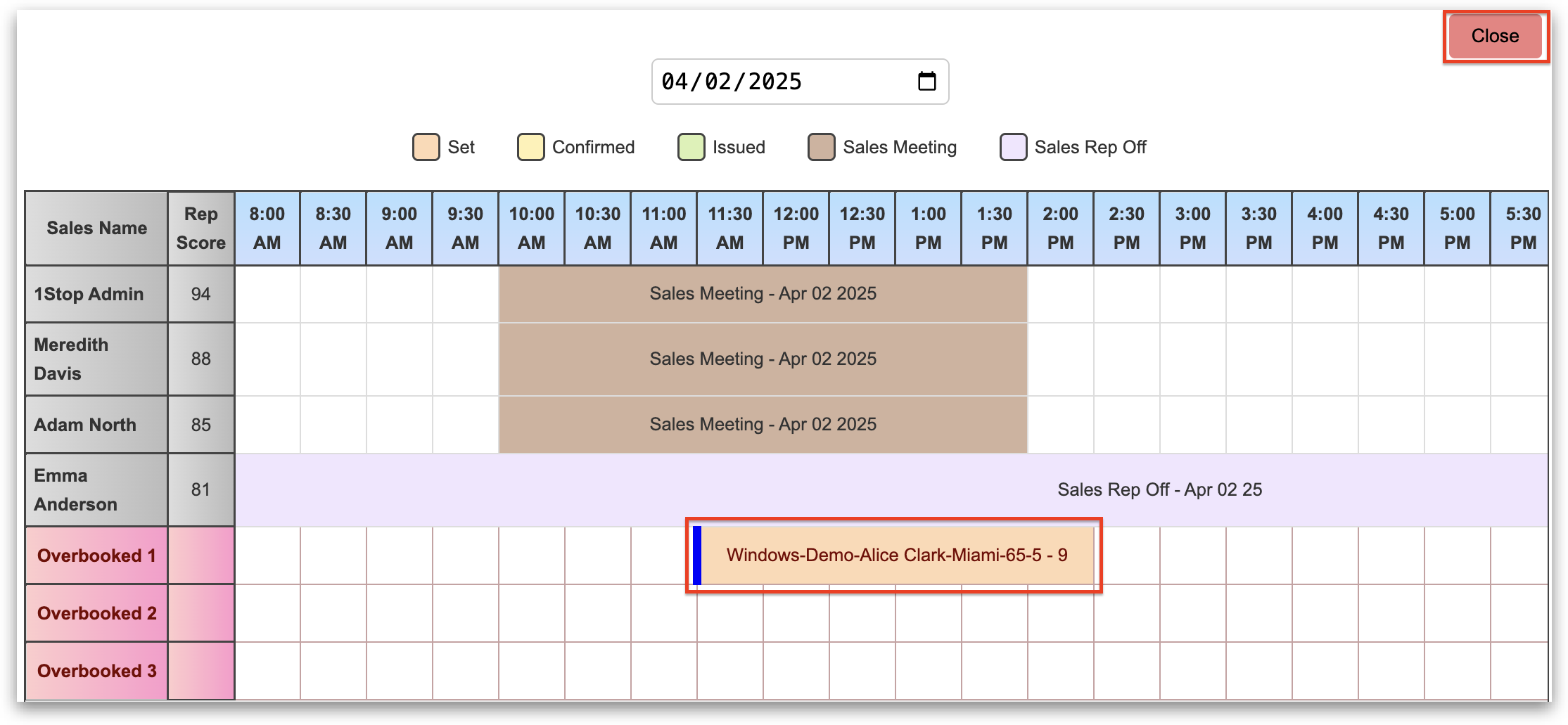Click the Overbooked 3 row label
This screenshot has height=725, width=1568.
click(x=96, y=671)
